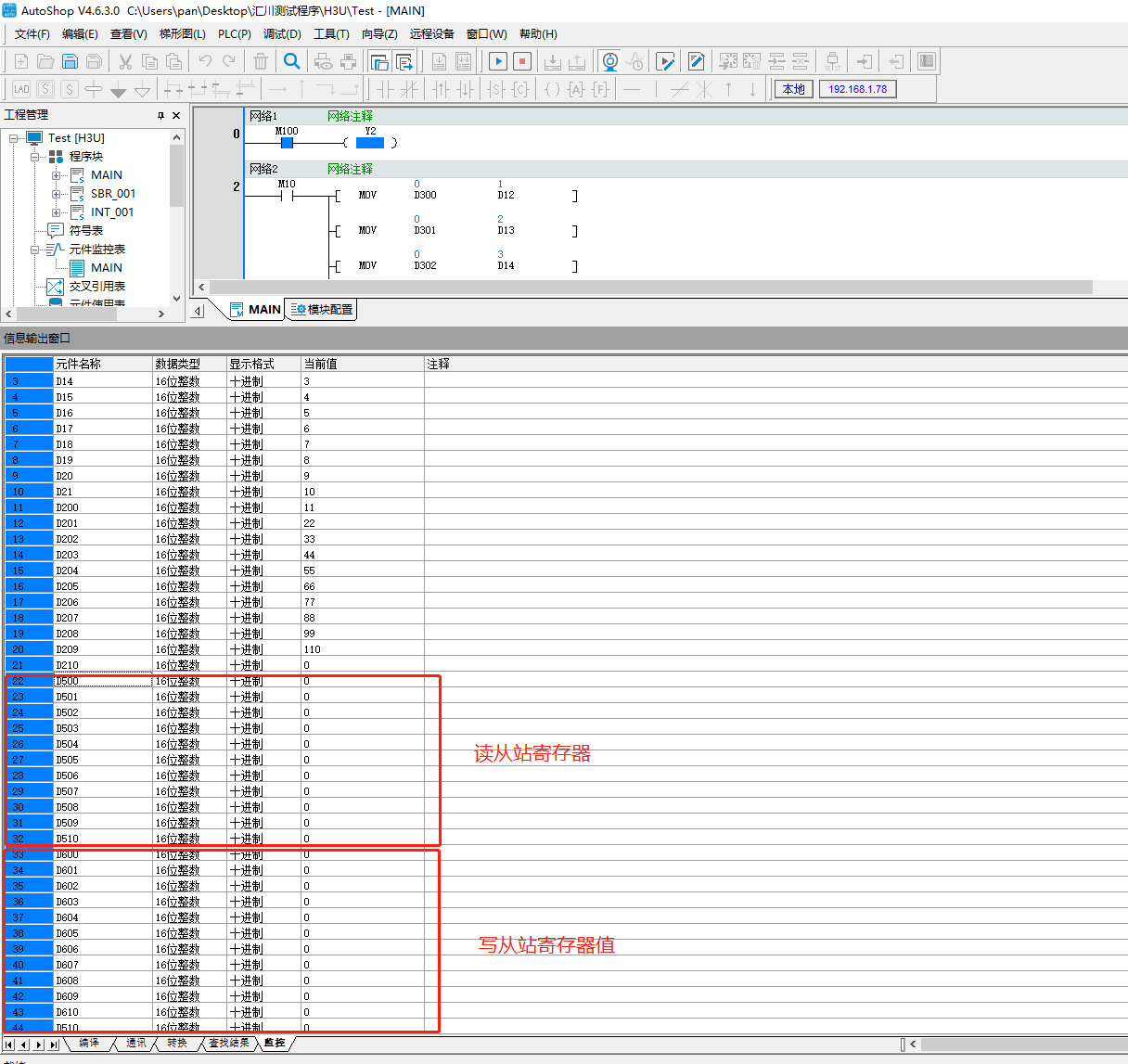Click the 当前值 column header
The width and height of the screenshot is (1128, 1064).
pyautogui.click(x=363, y=364)
